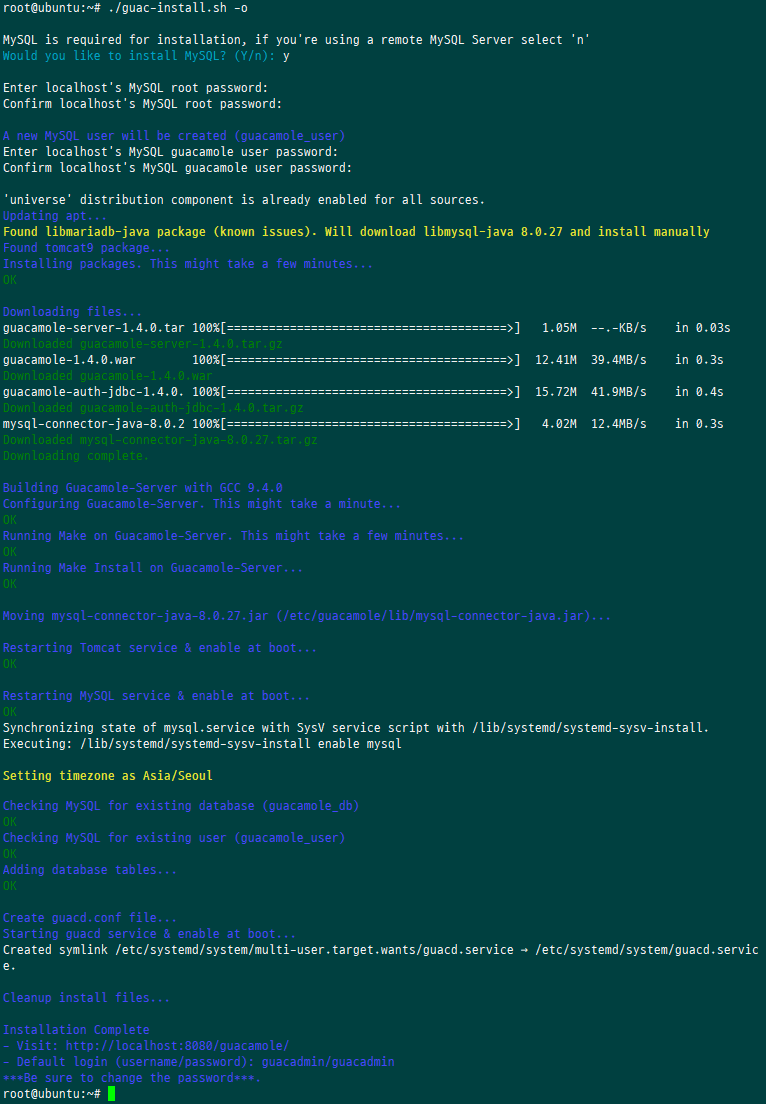
Task: Click the "Setting timezone as Asia/Seoul" line
Action: click(x=108, y=776)
